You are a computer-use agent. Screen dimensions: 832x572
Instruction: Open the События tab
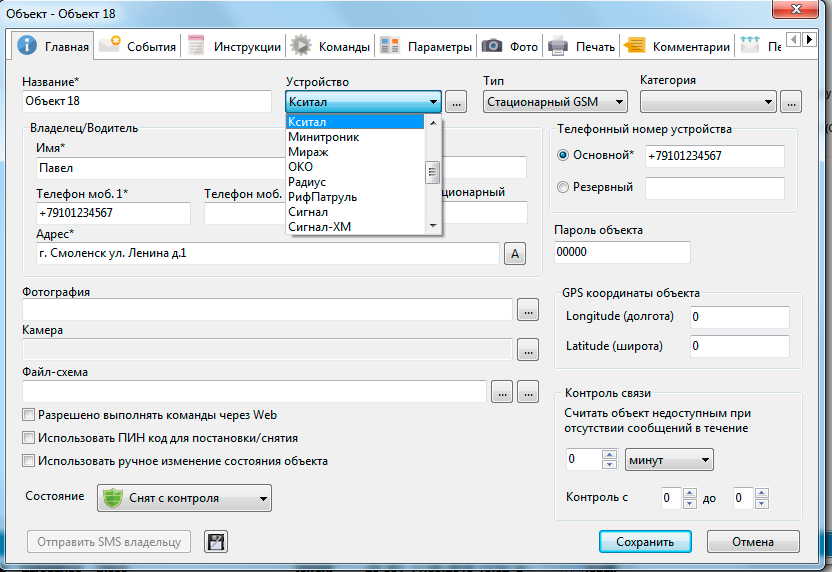pos(138,46)
